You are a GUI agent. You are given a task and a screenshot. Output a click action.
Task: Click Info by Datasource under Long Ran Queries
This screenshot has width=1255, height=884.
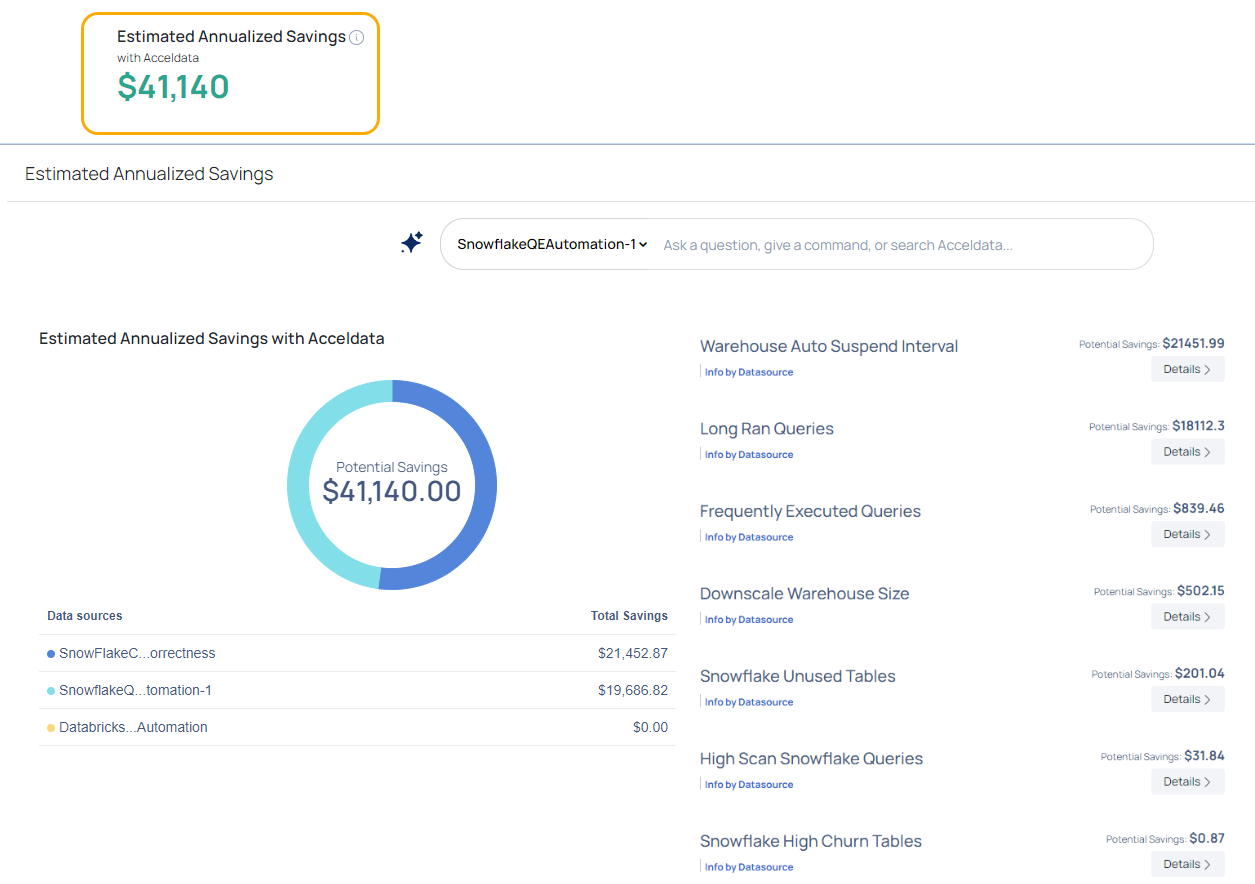click(x=749, y=455)
